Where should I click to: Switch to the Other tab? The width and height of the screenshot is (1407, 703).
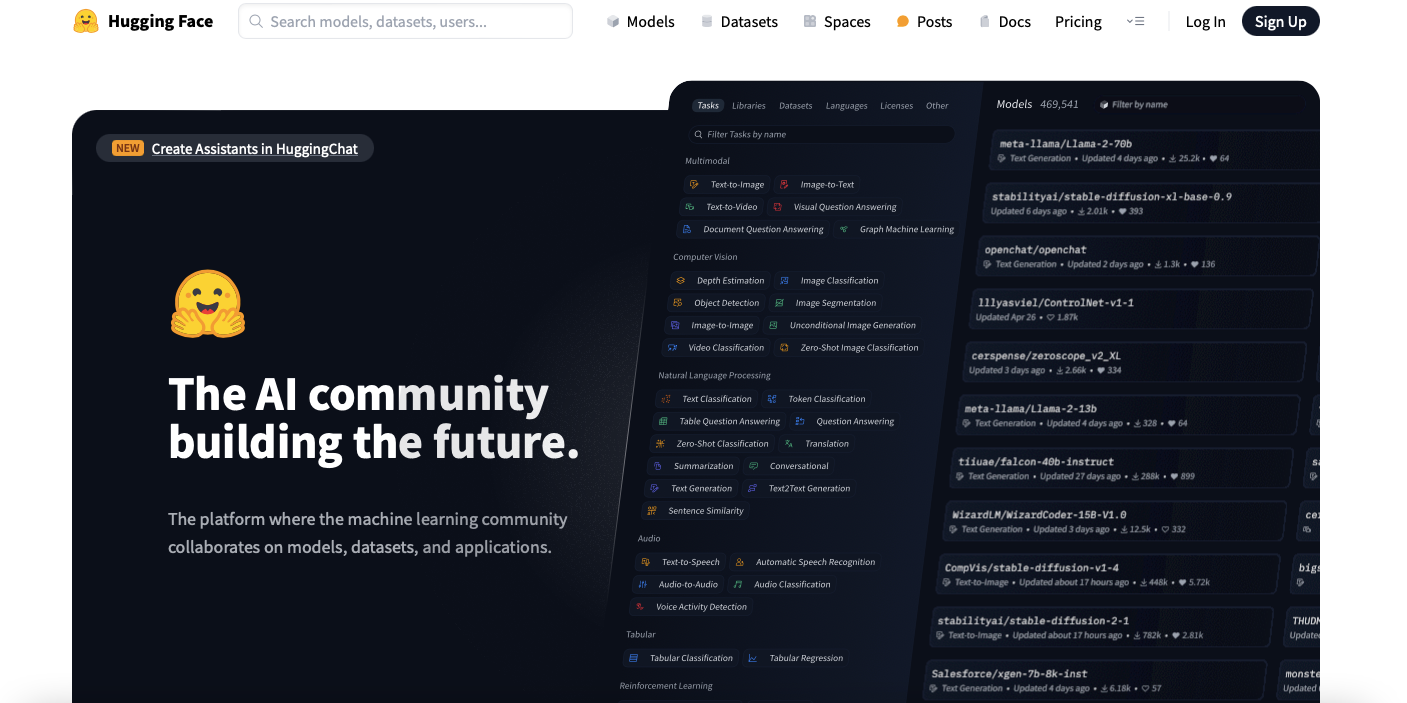937,105
